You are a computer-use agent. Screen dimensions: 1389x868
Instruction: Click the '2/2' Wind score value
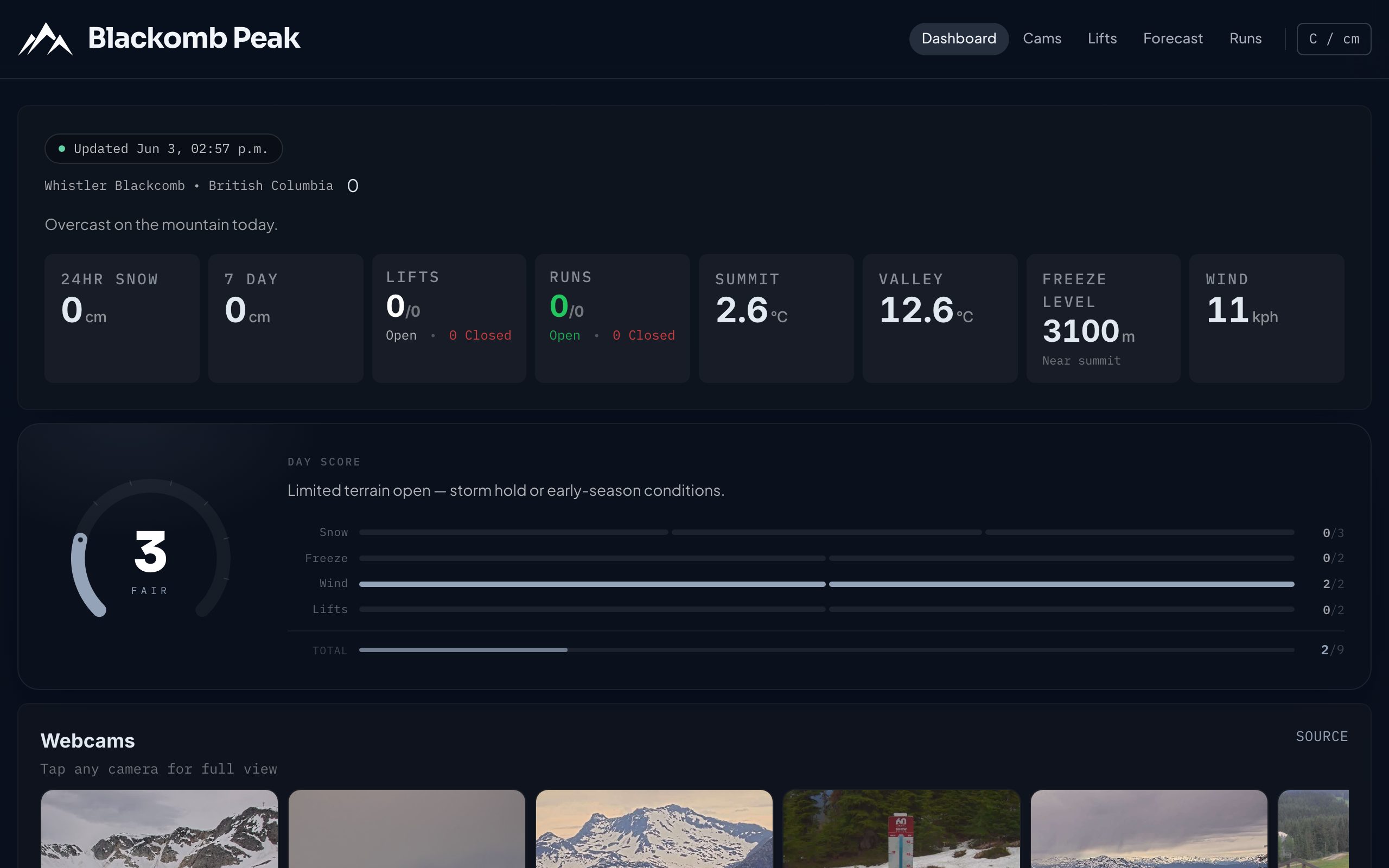click(1333, 584)
